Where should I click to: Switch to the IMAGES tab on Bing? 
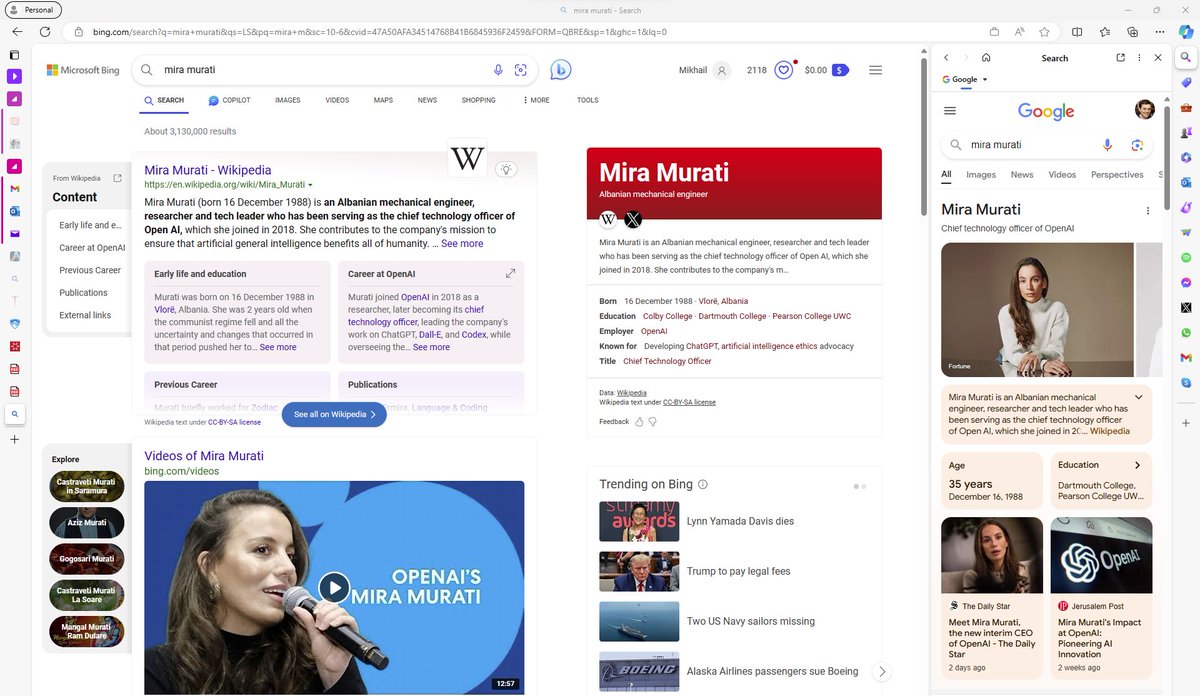point(289,100)
